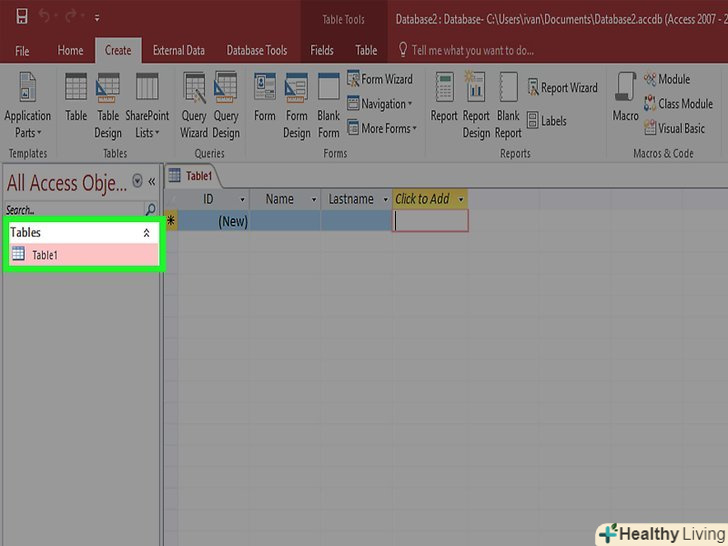
Task: Click the Undo arrow icon
Action: coord(45,17)
